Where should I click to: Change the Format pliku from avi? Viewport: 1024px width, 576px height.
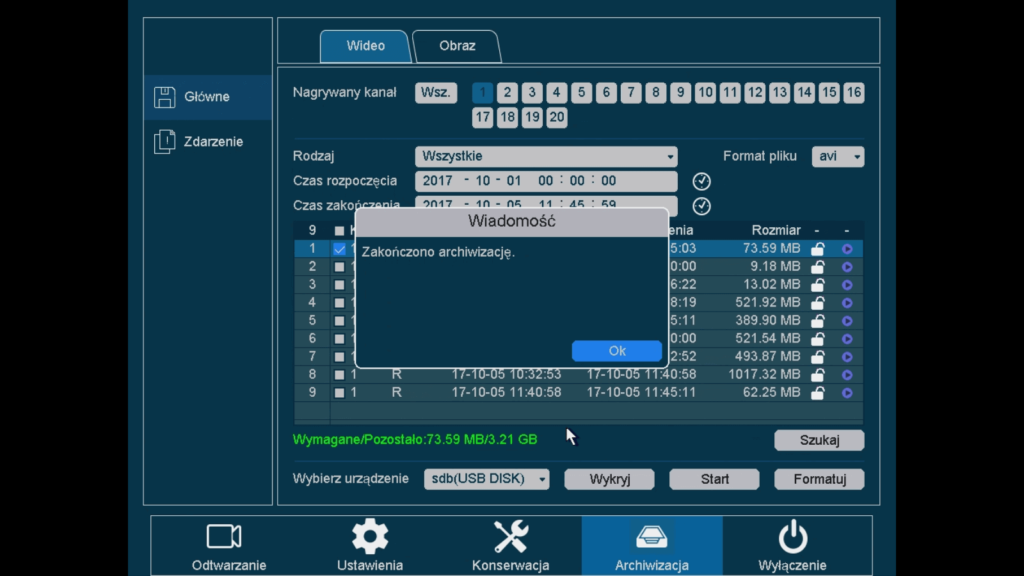click(x=838, y=156)
